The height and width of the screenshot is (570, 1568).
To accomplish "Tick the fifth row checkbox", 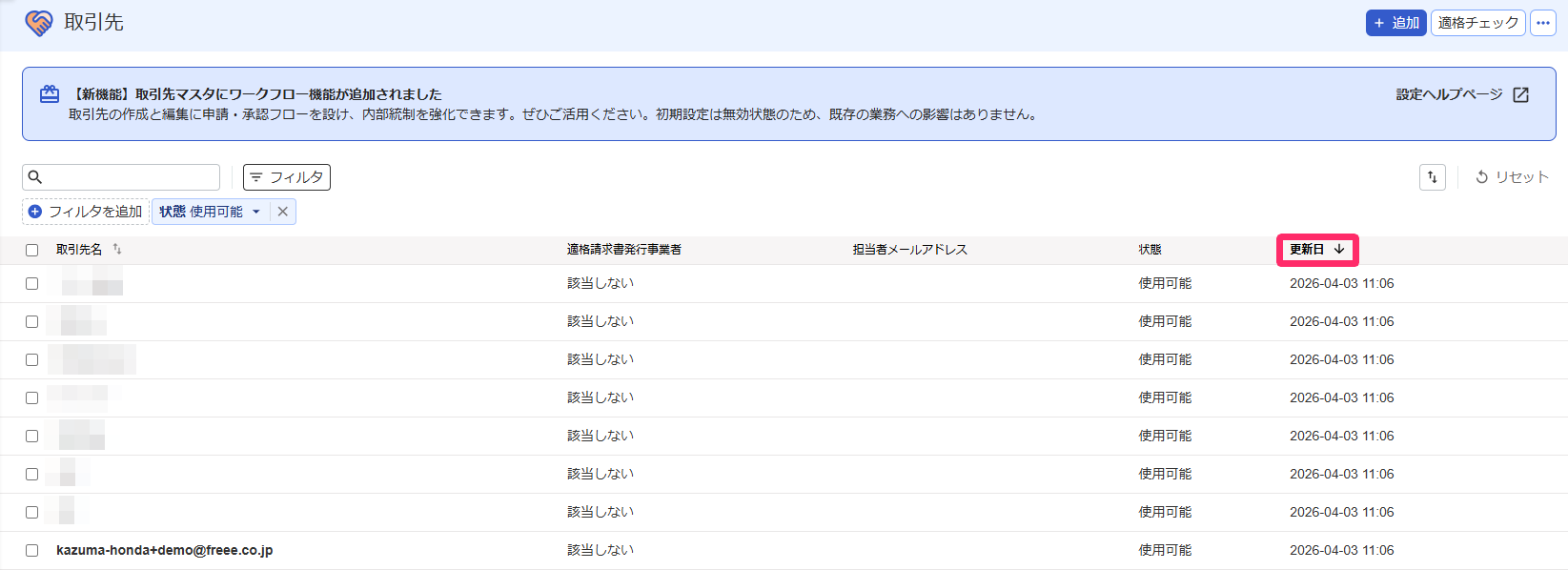I will click(31, 436).
